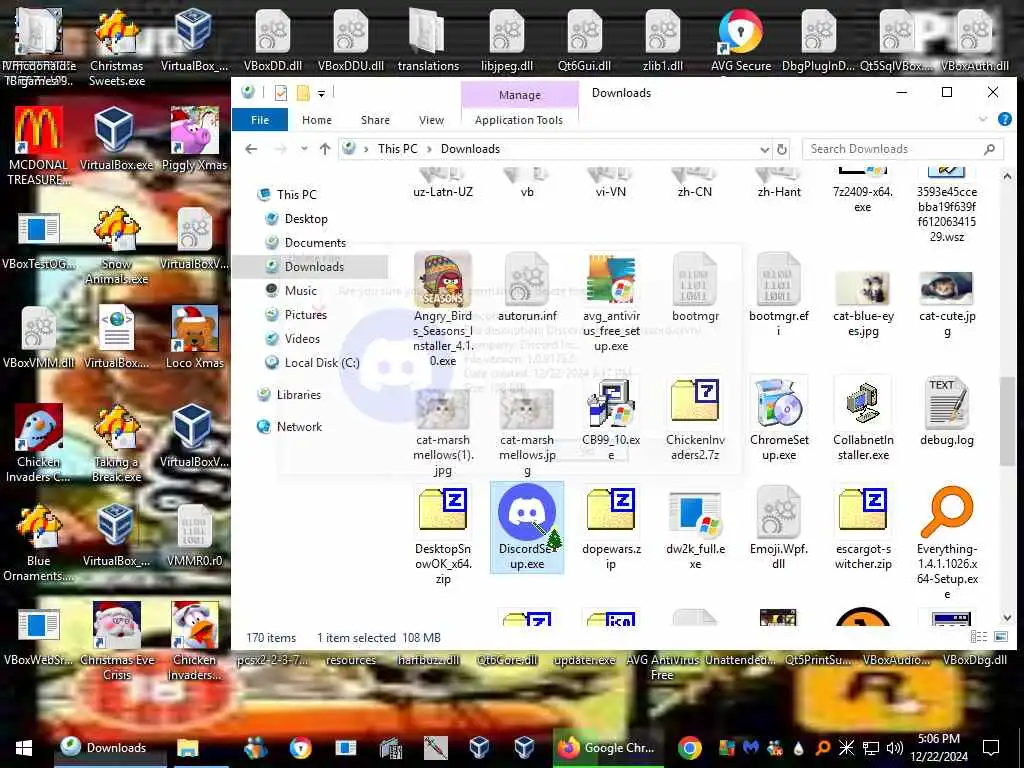Expand the address bar history dropdown
This screenshot has width=1024, height=768.
coord(765,150)
